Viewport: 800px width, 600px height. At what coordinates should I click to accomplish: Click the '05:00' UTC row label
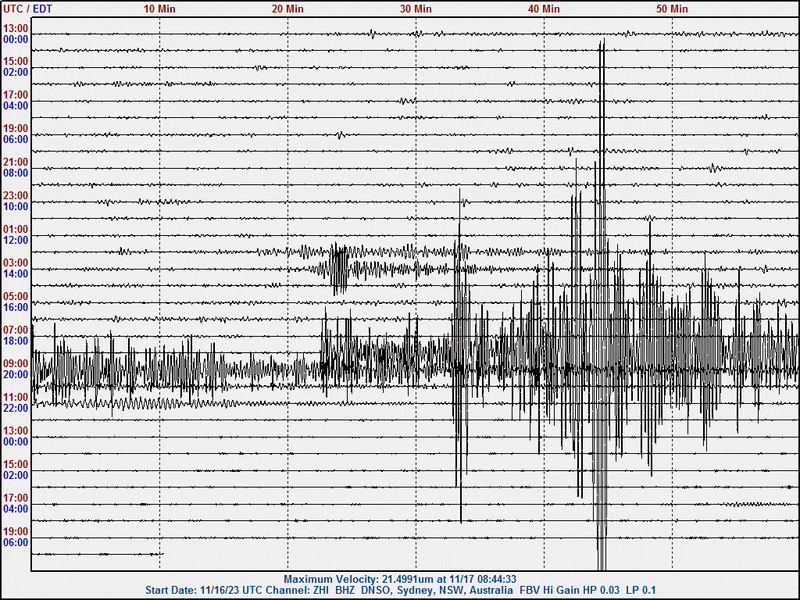[16, 296]
